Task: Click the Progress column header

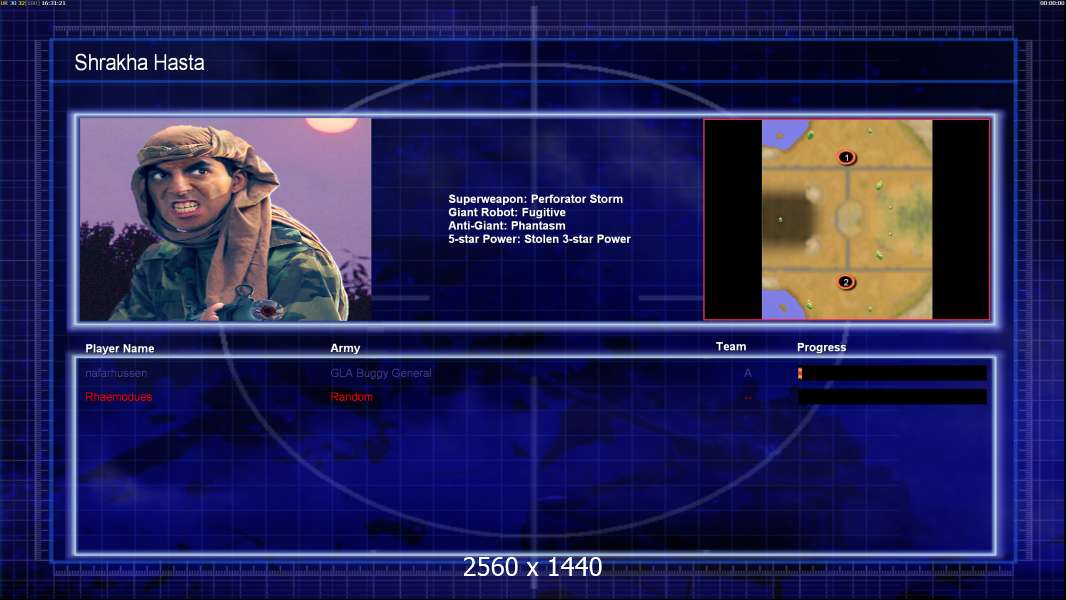Action: (821, 347)
